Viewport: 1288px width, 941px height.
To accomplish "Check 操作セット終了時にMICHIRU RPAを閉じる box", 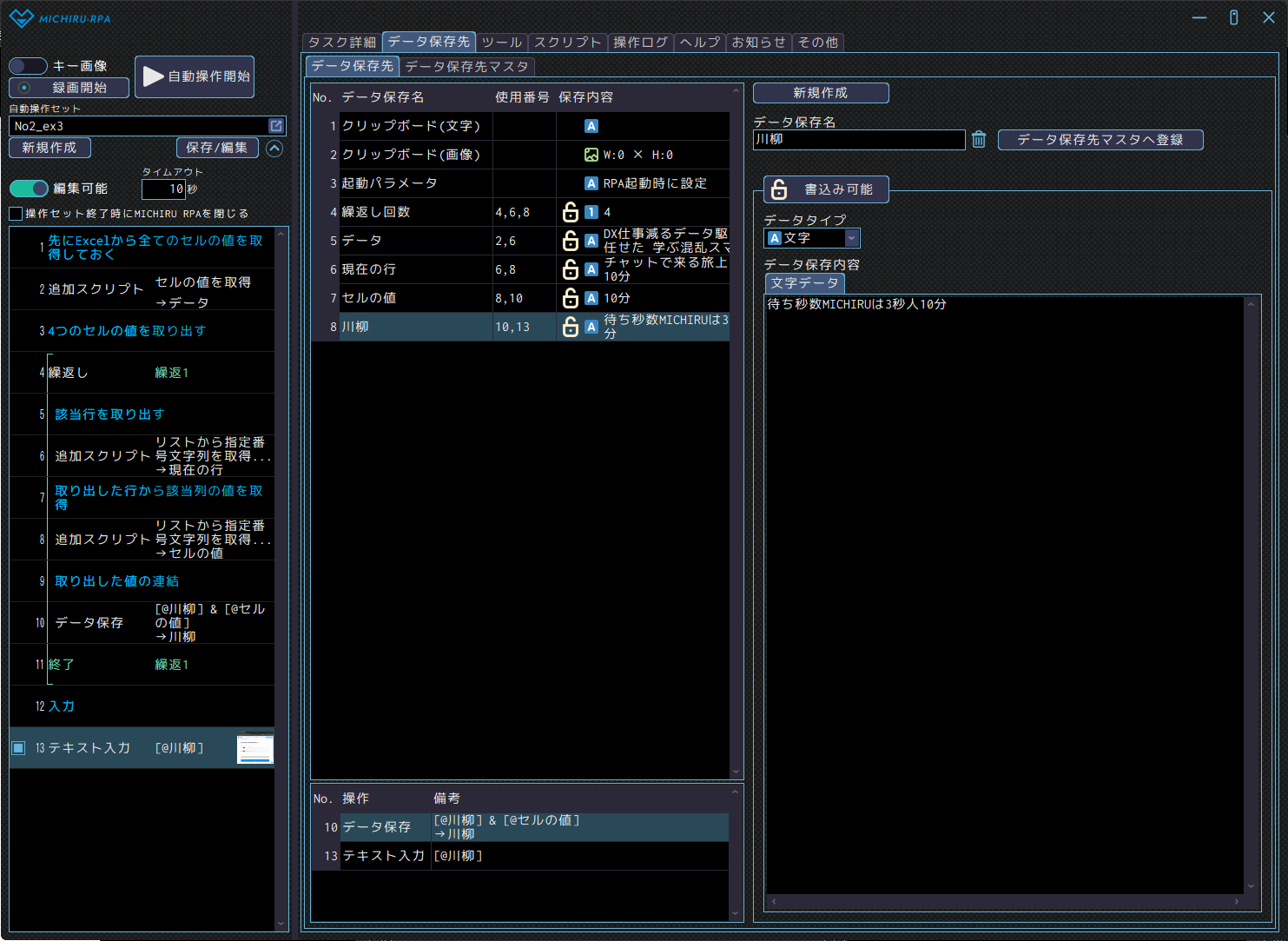I will (16, 214).
